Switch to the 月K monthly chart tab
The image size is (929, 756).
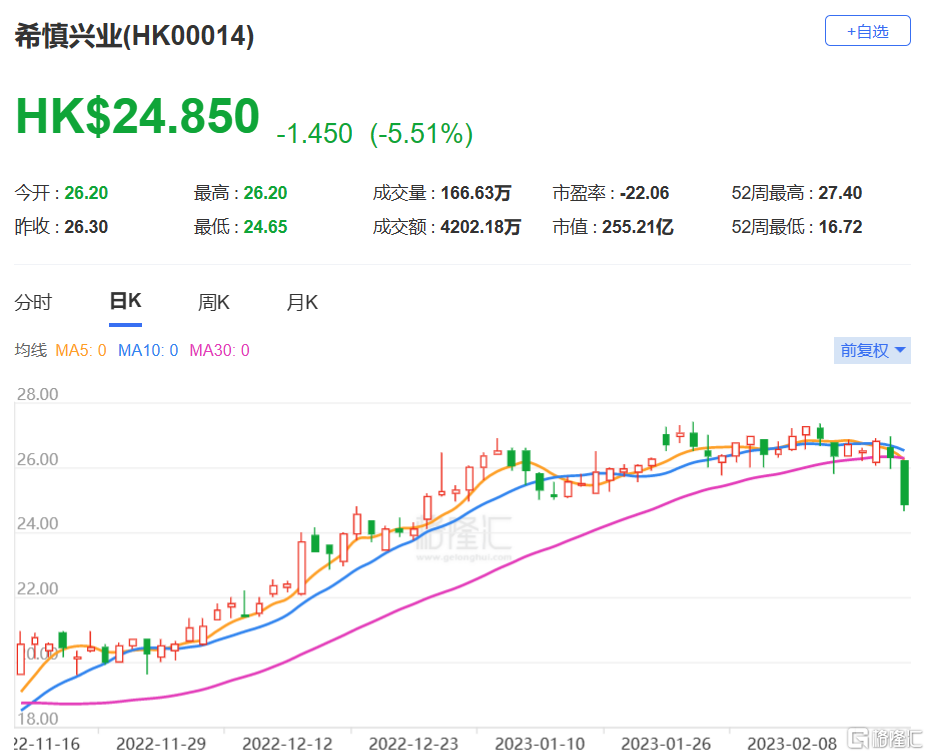302,303
